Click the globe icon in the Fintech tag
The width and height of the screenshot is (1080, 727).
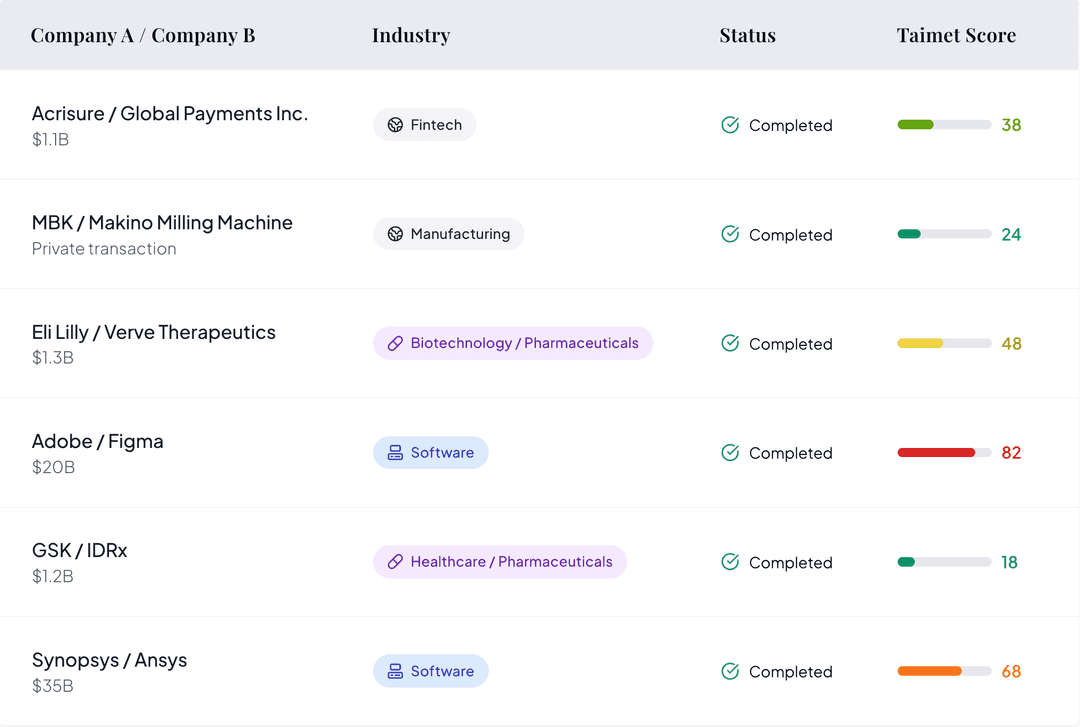point(394,124)
